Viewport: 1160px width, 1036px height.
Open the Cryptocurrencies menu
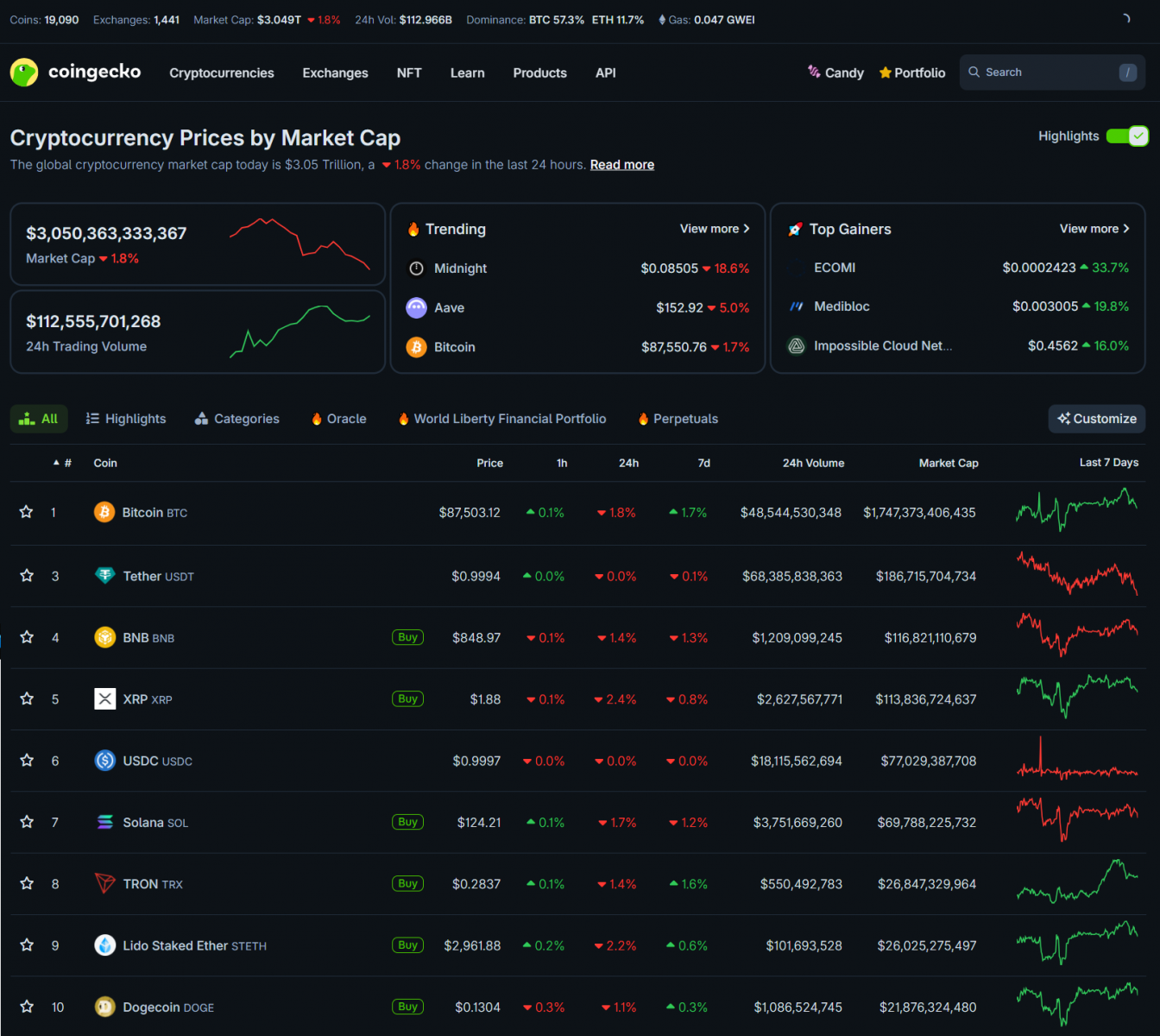pos(222,73)
